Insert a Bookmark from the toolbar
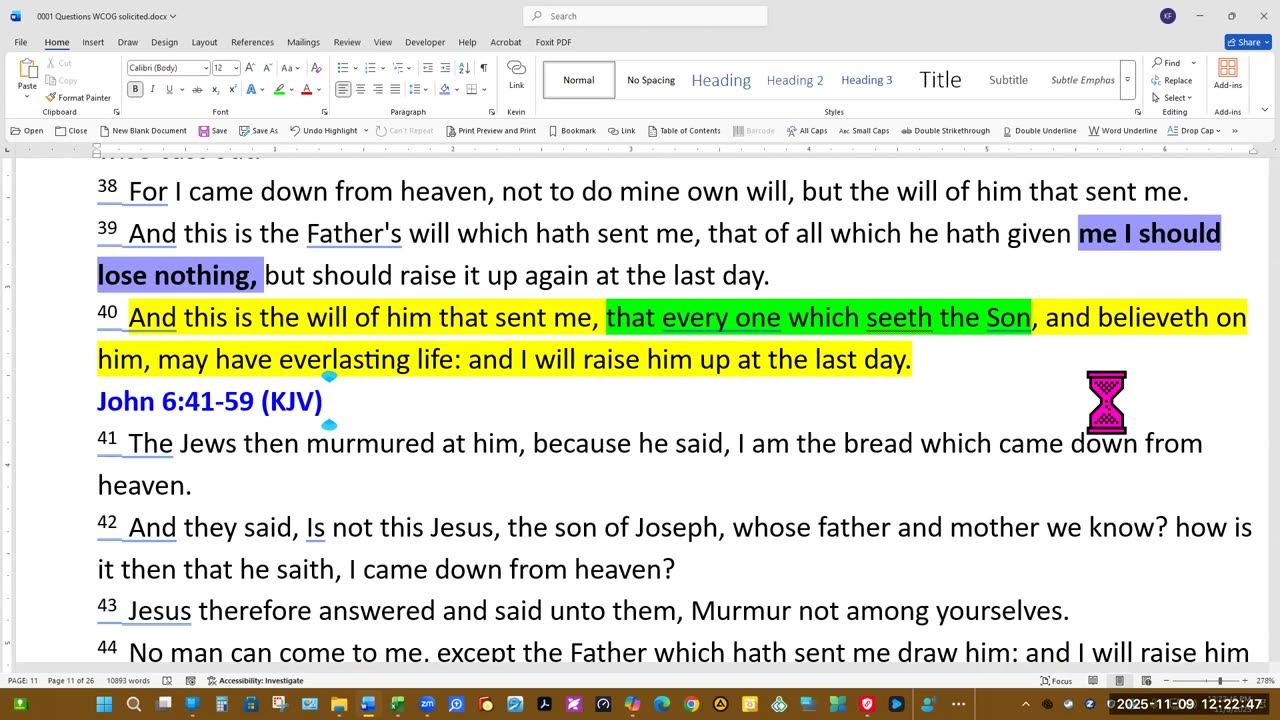The height and width of the screenshot is (720, 1280). tap(571, 131)
